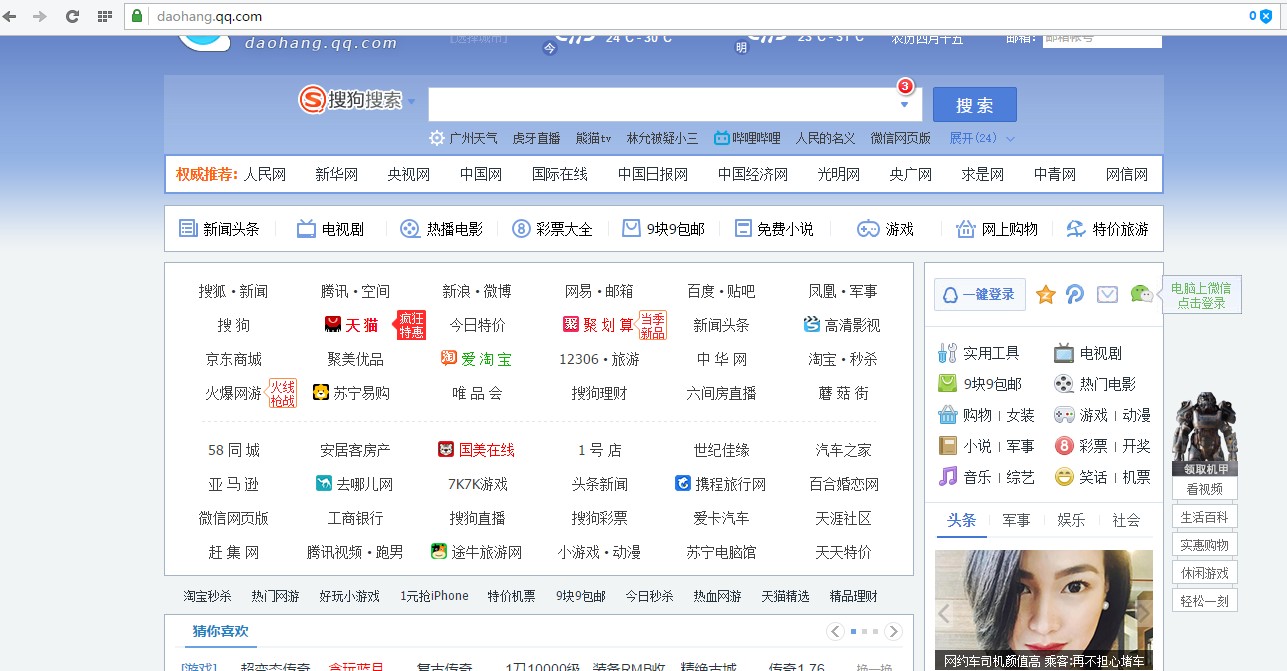Screen dimensions: 1287x671
Task: Open 游戏 gamepad icon in nav bar
Action: pyautogui.click(x=868, y=229)
